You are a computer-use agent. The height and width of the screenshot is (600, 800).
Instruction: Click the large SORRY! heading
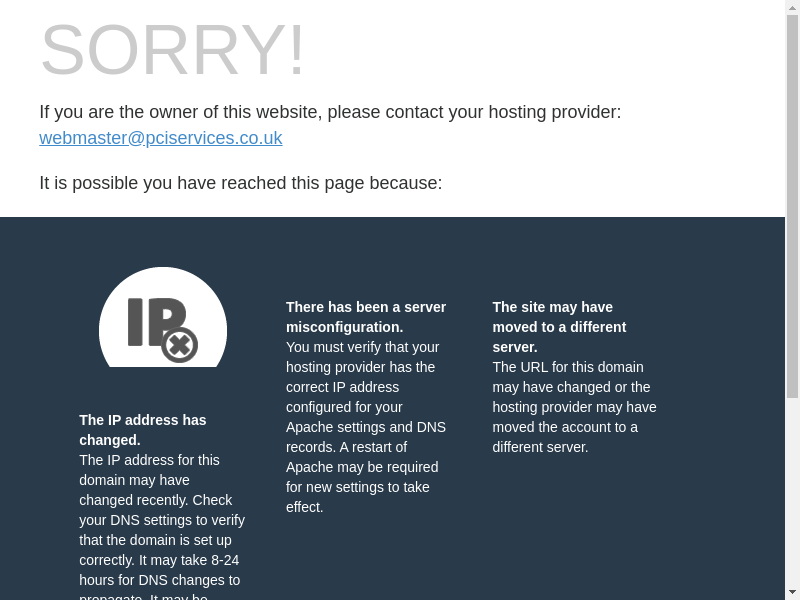[x=172, y=49]
